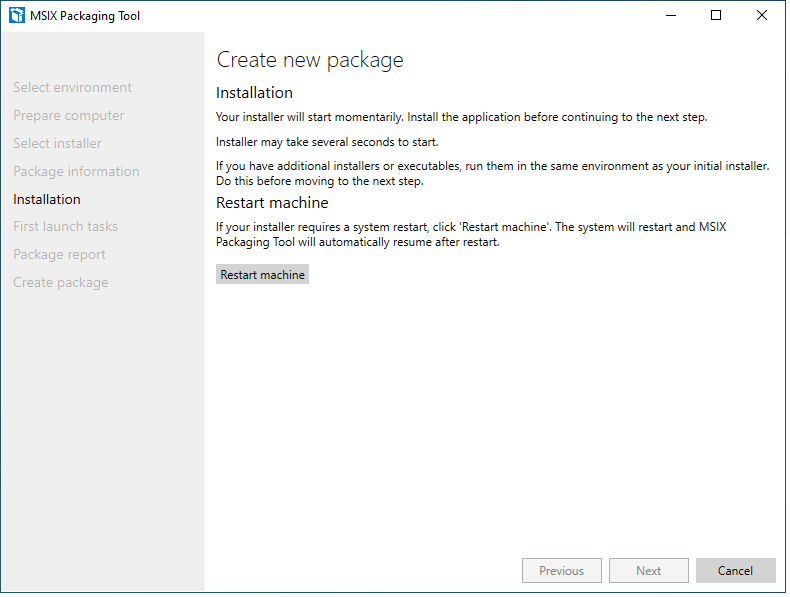Select the Create package sidebar step
Screen dimensions: 790x597
tap(61, 284)
